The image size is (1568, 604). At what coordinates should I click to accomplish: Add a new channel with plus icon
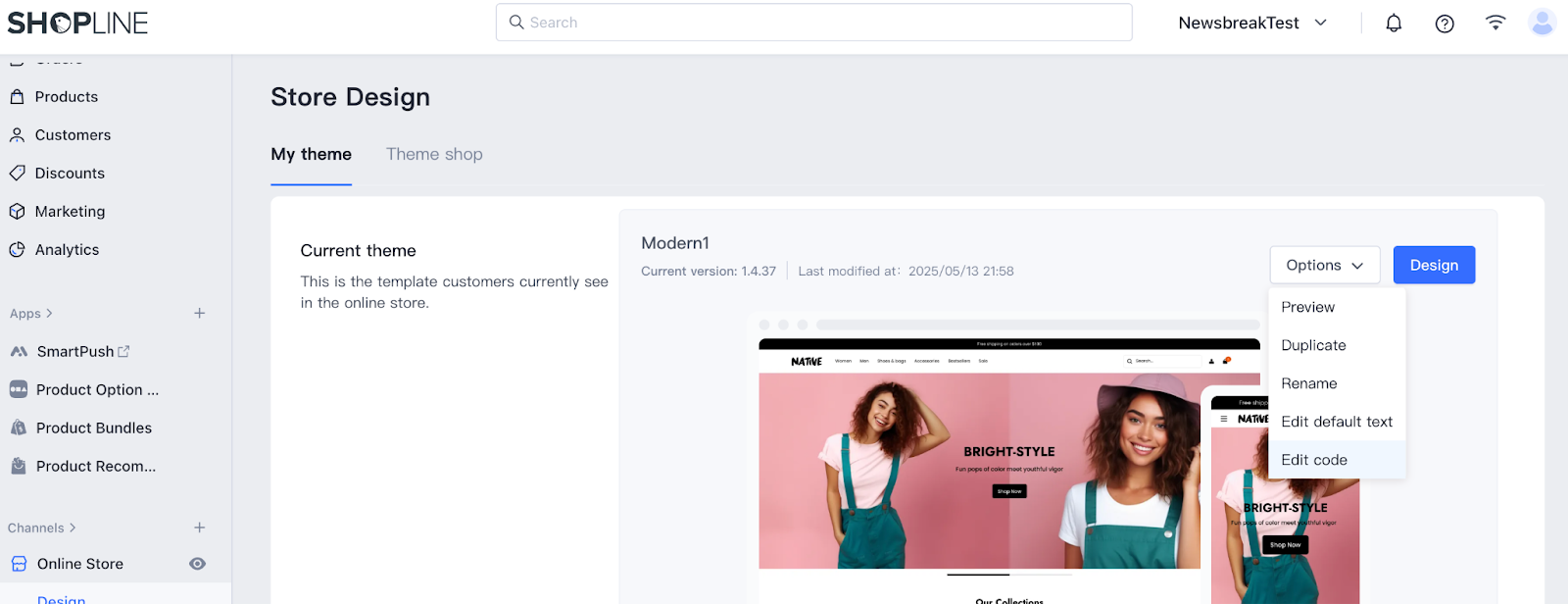click(200, 528)
